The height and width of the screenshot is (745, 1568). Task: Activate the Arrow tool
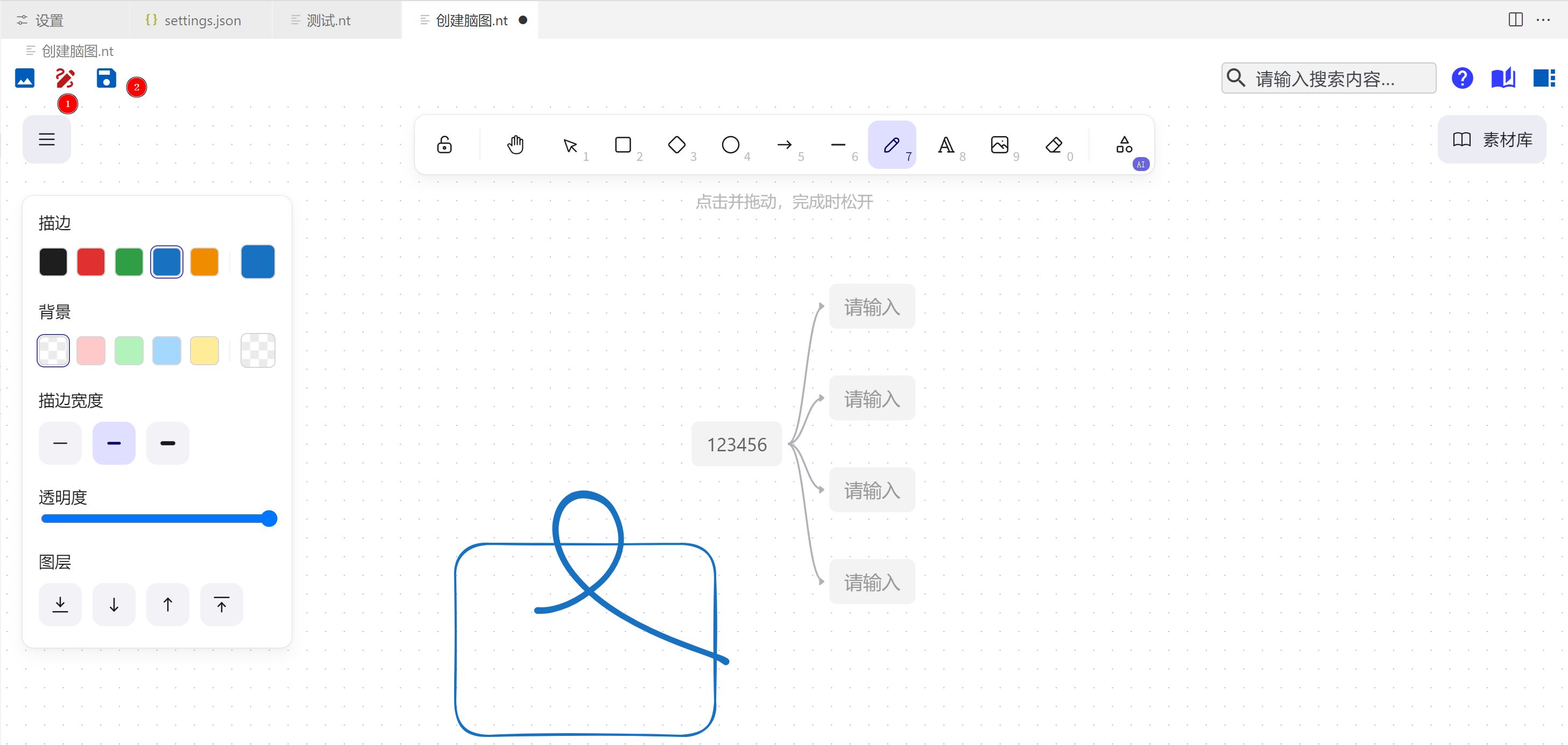[784, 145]
